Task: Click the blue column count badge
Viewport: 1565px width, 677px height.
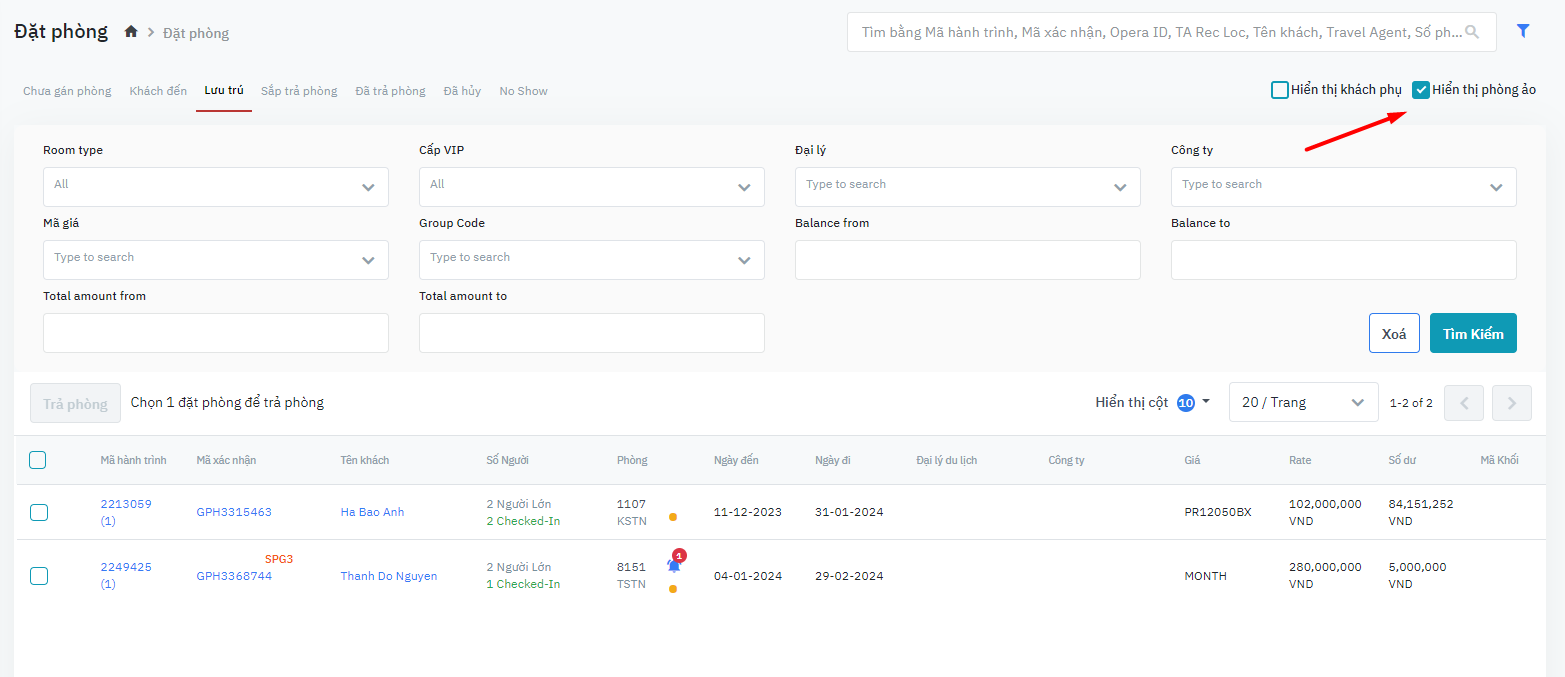Action: click(x=1186, y=403)
